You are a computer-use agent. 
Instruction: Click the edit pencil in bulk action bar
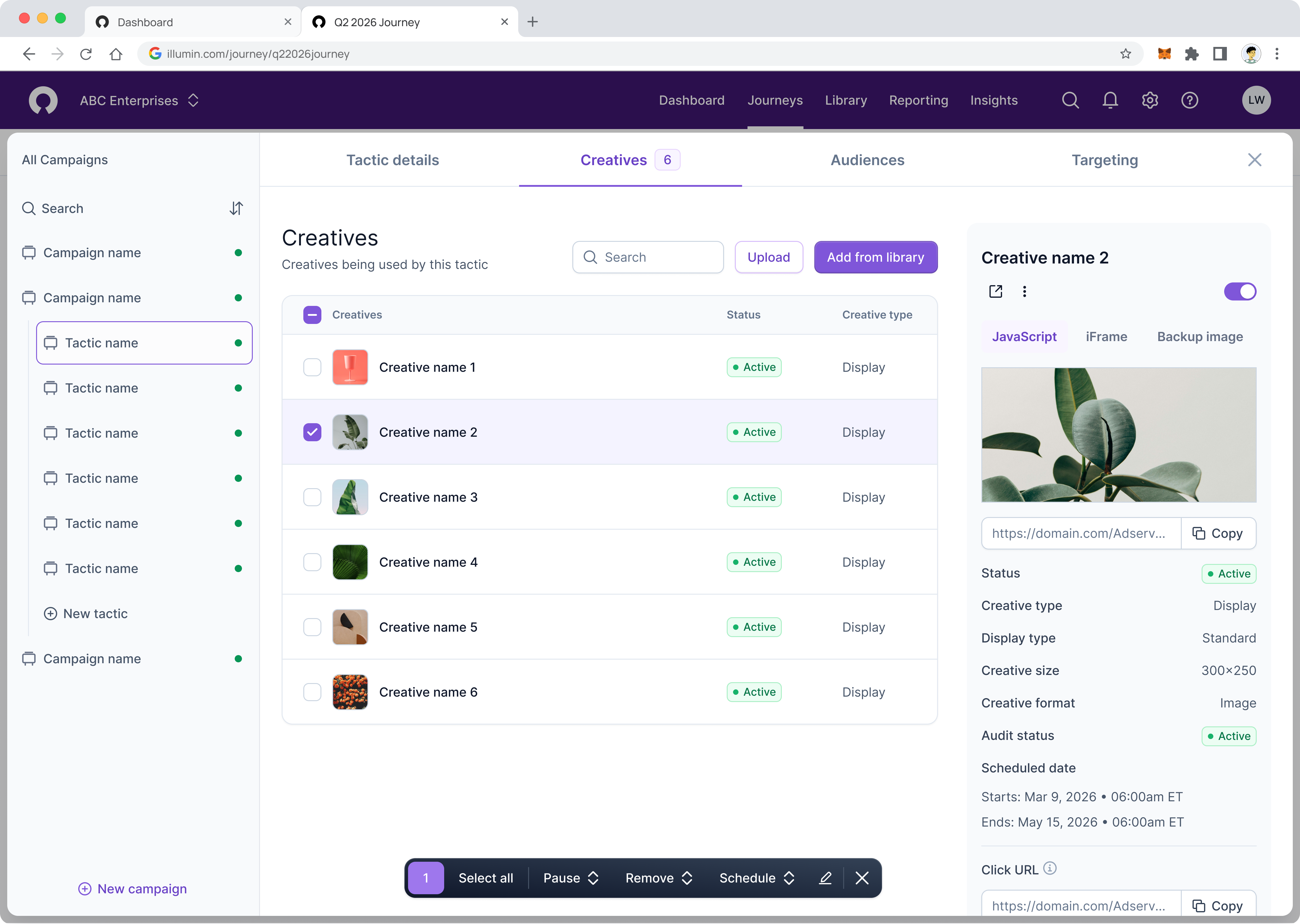825,878
